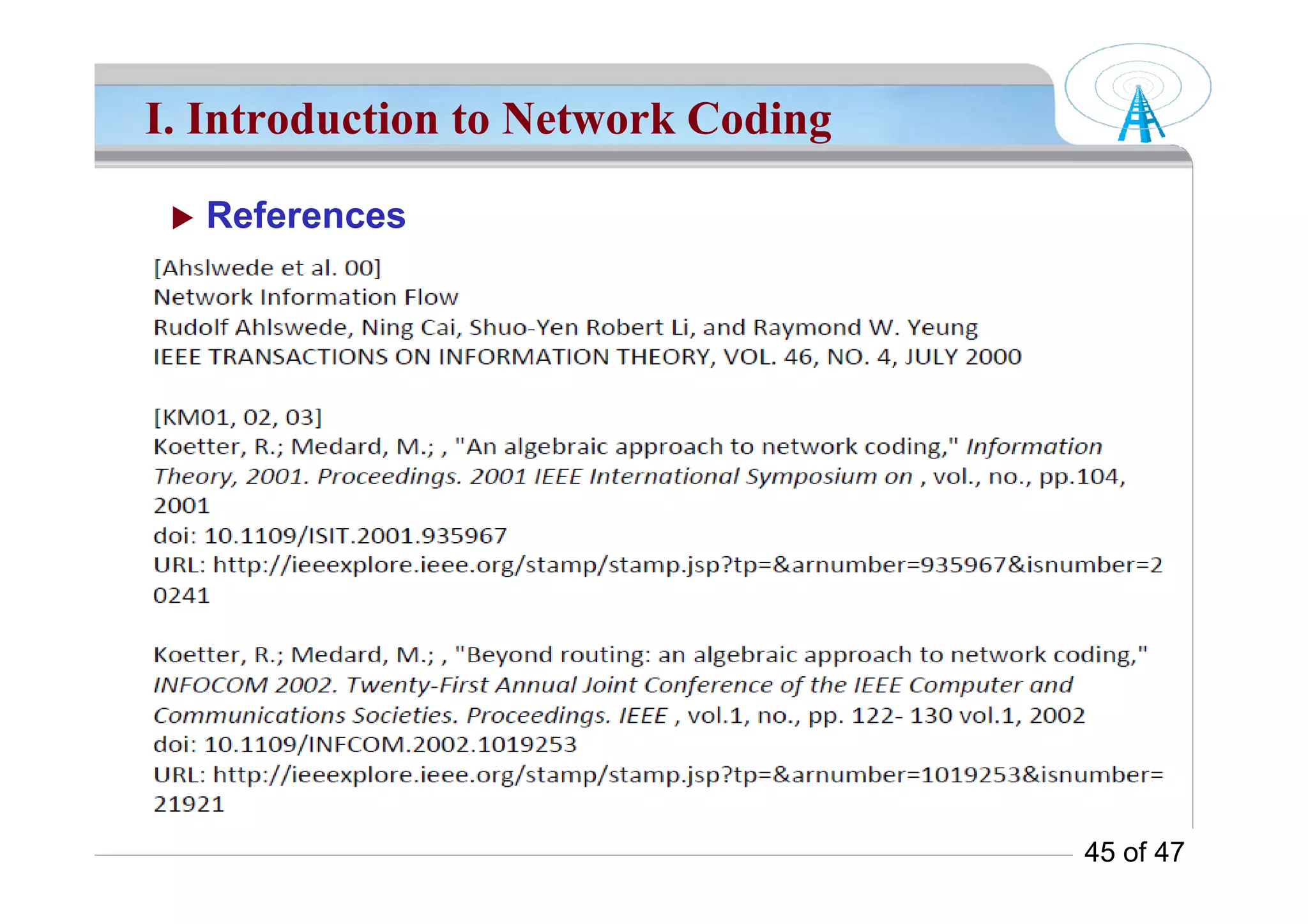Open the URL with arnumber=1019253
The width and height of the screenshot is (1308, 924).
[658, 775]
